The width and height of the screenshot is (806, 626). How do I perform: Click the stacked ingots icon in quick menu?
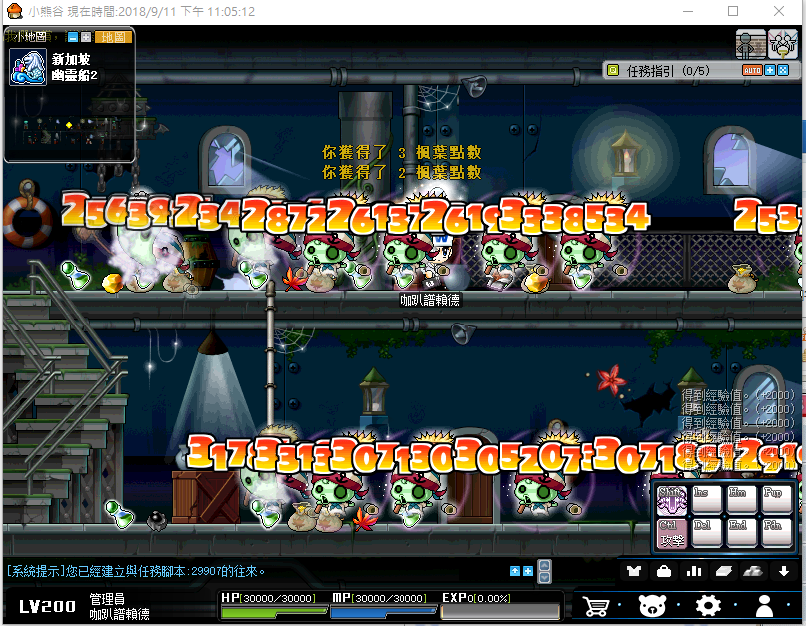click(x=754, y=571)
